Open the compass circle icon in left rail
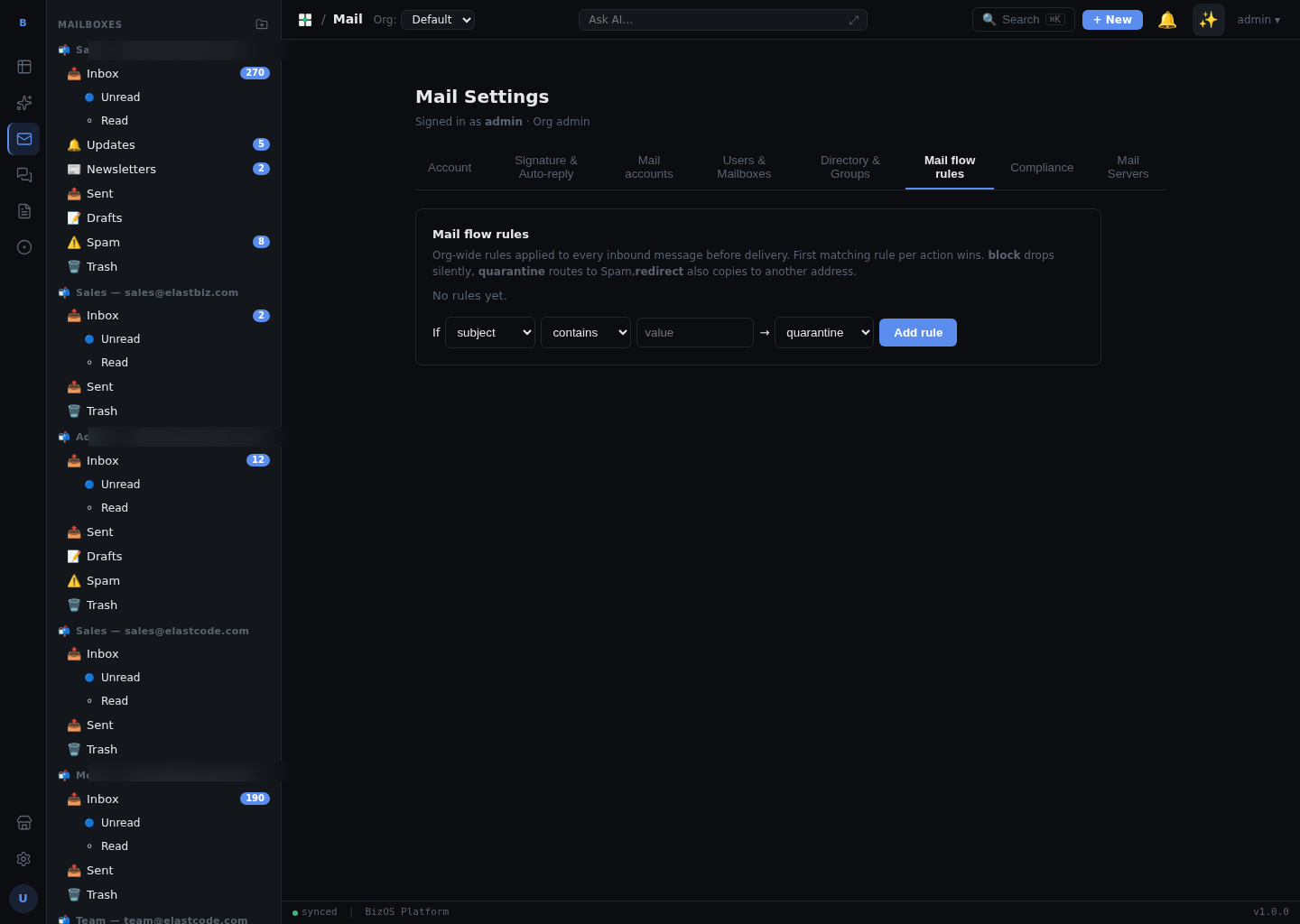Viewport: 1300px width, 924px height. coord(23,247)
